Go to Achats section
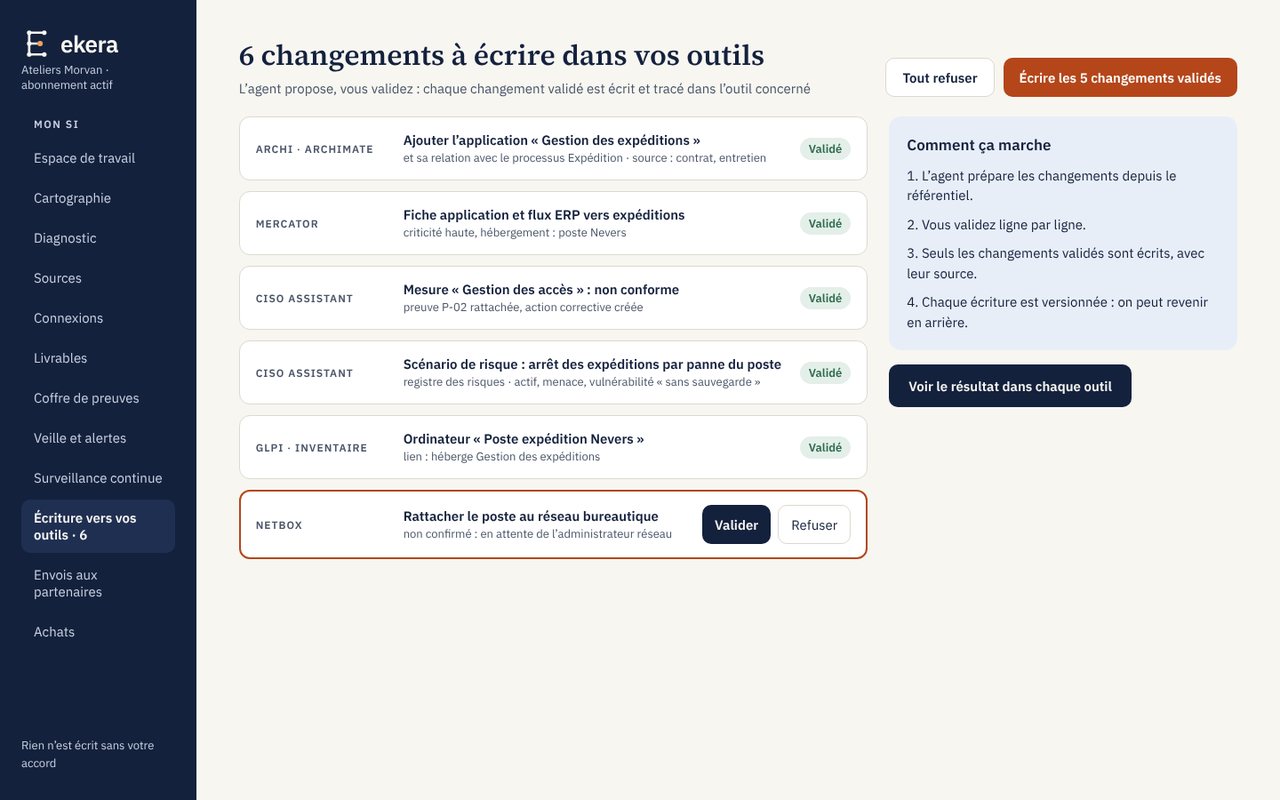Viewport: 1280px width, 800px height. coord(98,632)
